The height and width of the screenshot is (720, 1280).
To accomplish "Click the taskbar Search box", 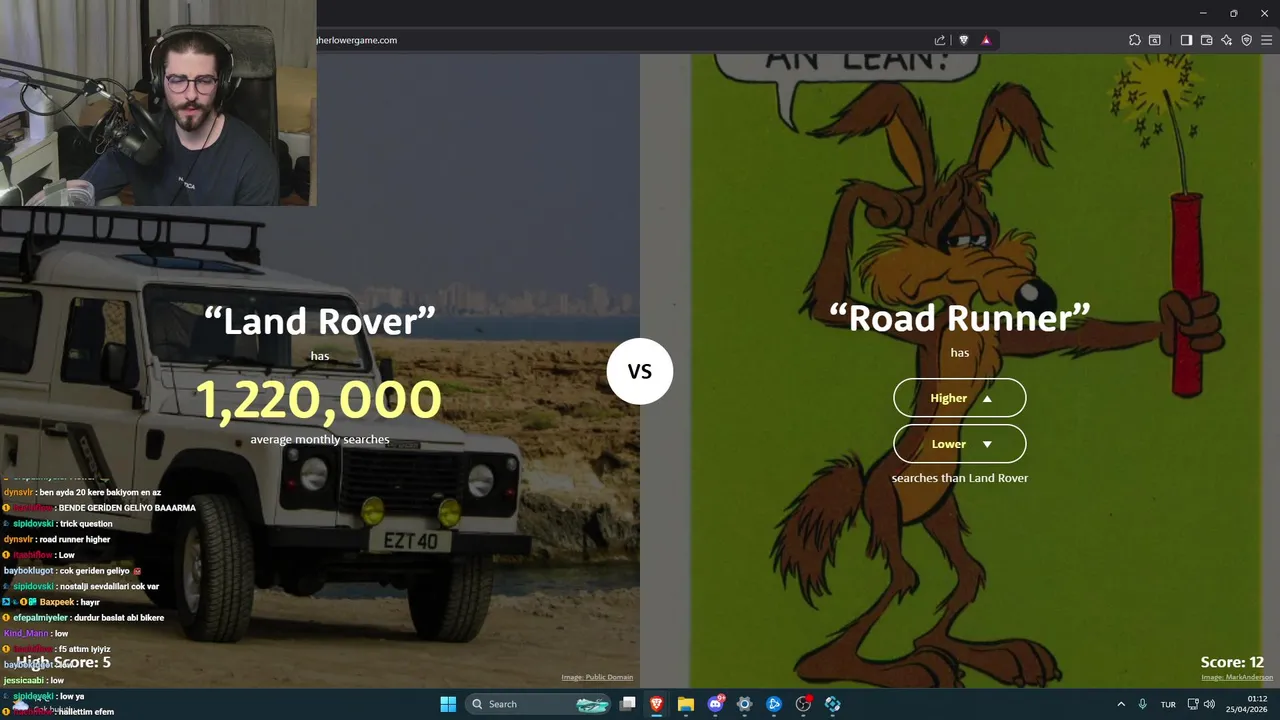I will (x=540, y=704).
